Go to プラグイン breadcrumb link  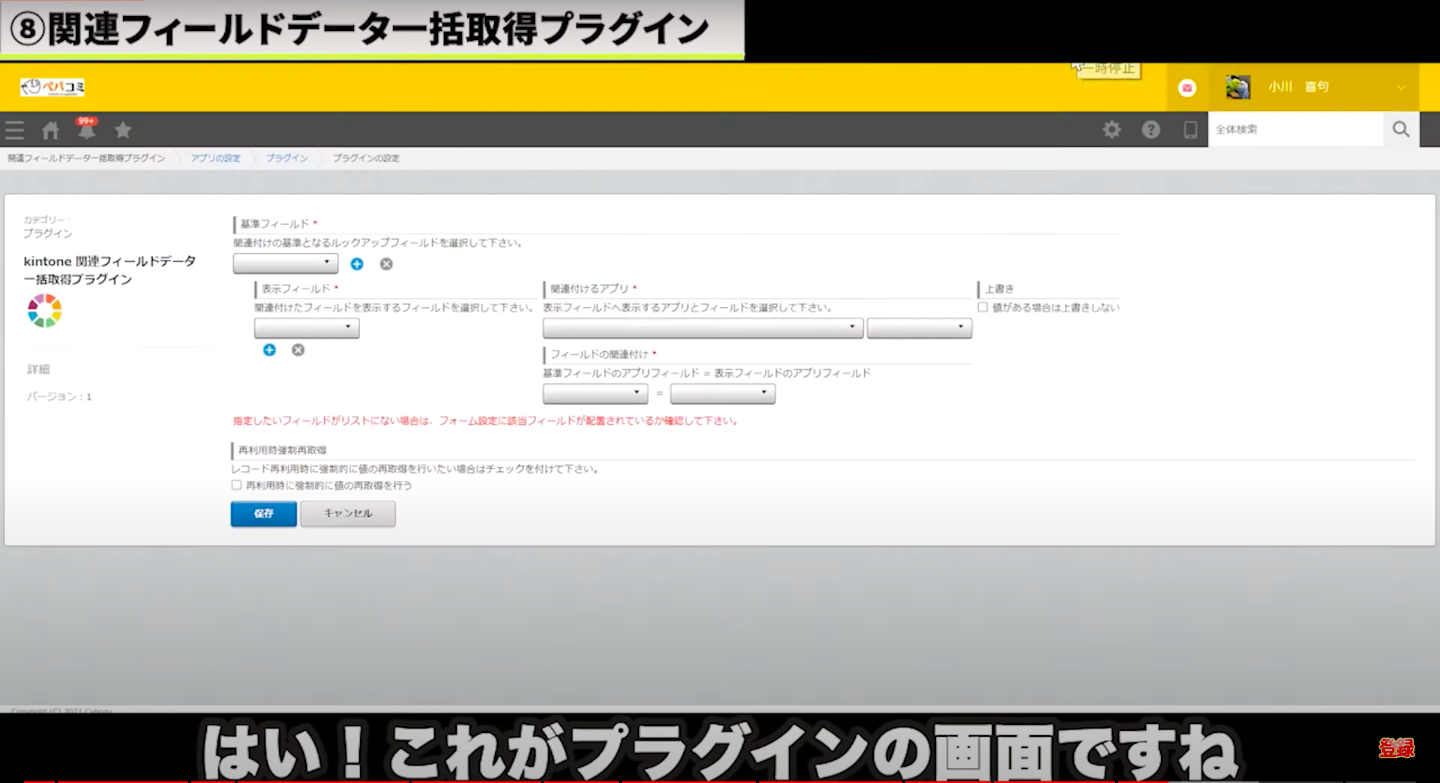(286, 158)
